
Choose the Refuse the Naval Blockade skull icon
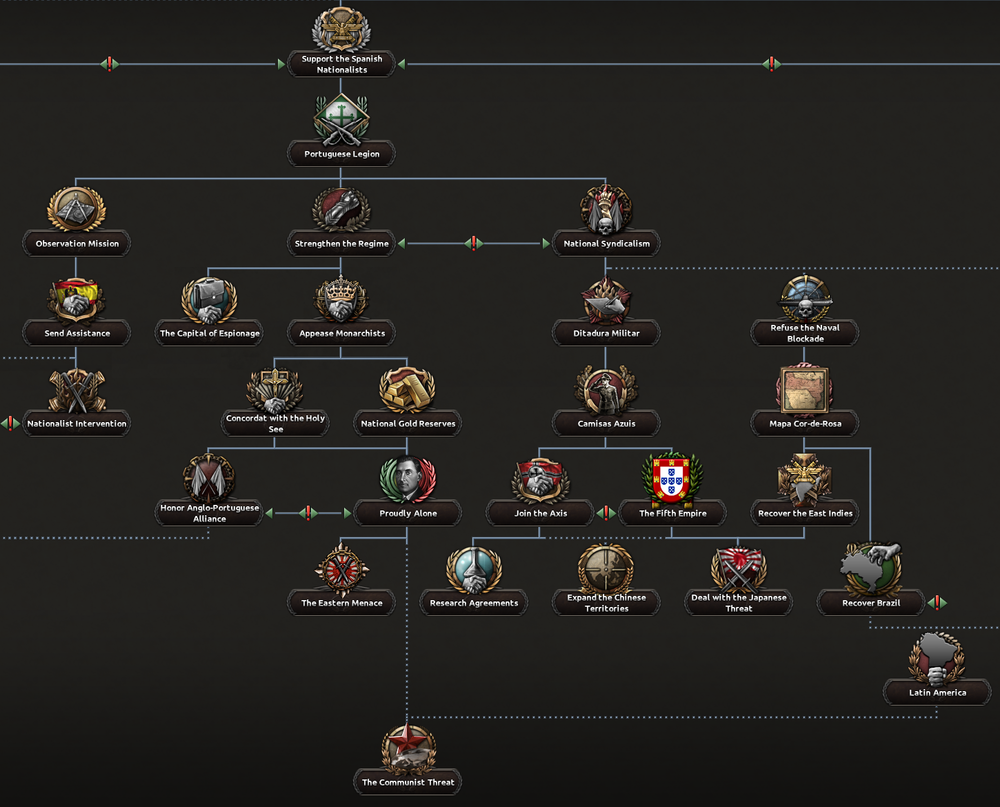point(805,297)
